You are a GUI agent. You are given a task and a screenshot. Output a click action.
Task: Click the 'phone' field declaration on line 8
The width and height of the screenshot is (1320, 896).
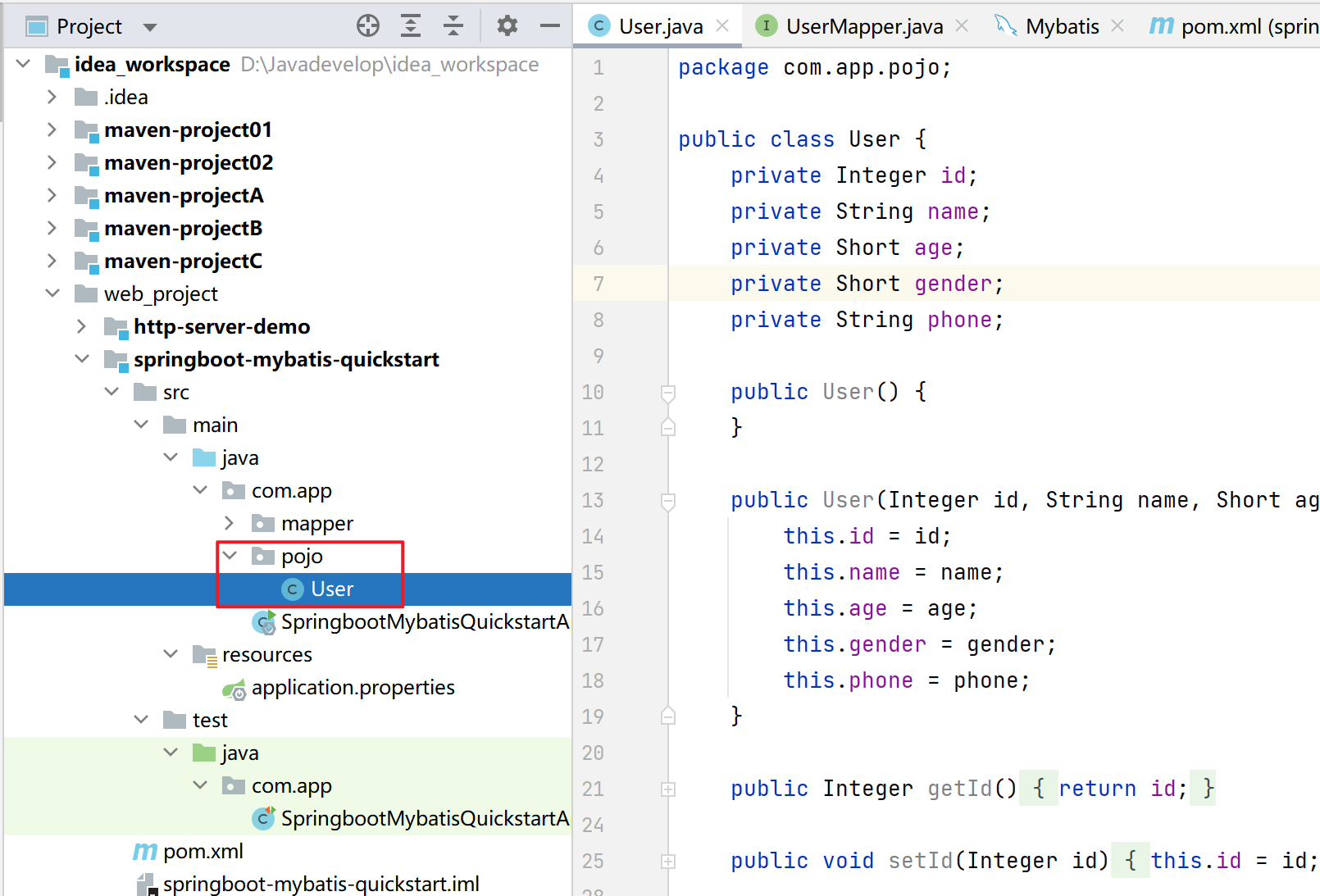pyautogui.click(x=959, y=320)
